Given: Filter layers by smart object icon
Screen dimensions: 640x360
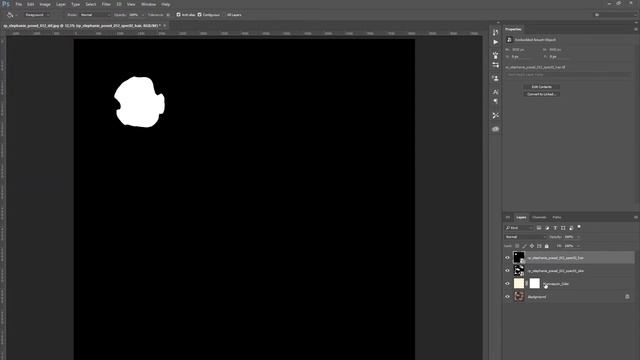Looking at the screenshot, I should pyautogui.click(x=571, y=228).
